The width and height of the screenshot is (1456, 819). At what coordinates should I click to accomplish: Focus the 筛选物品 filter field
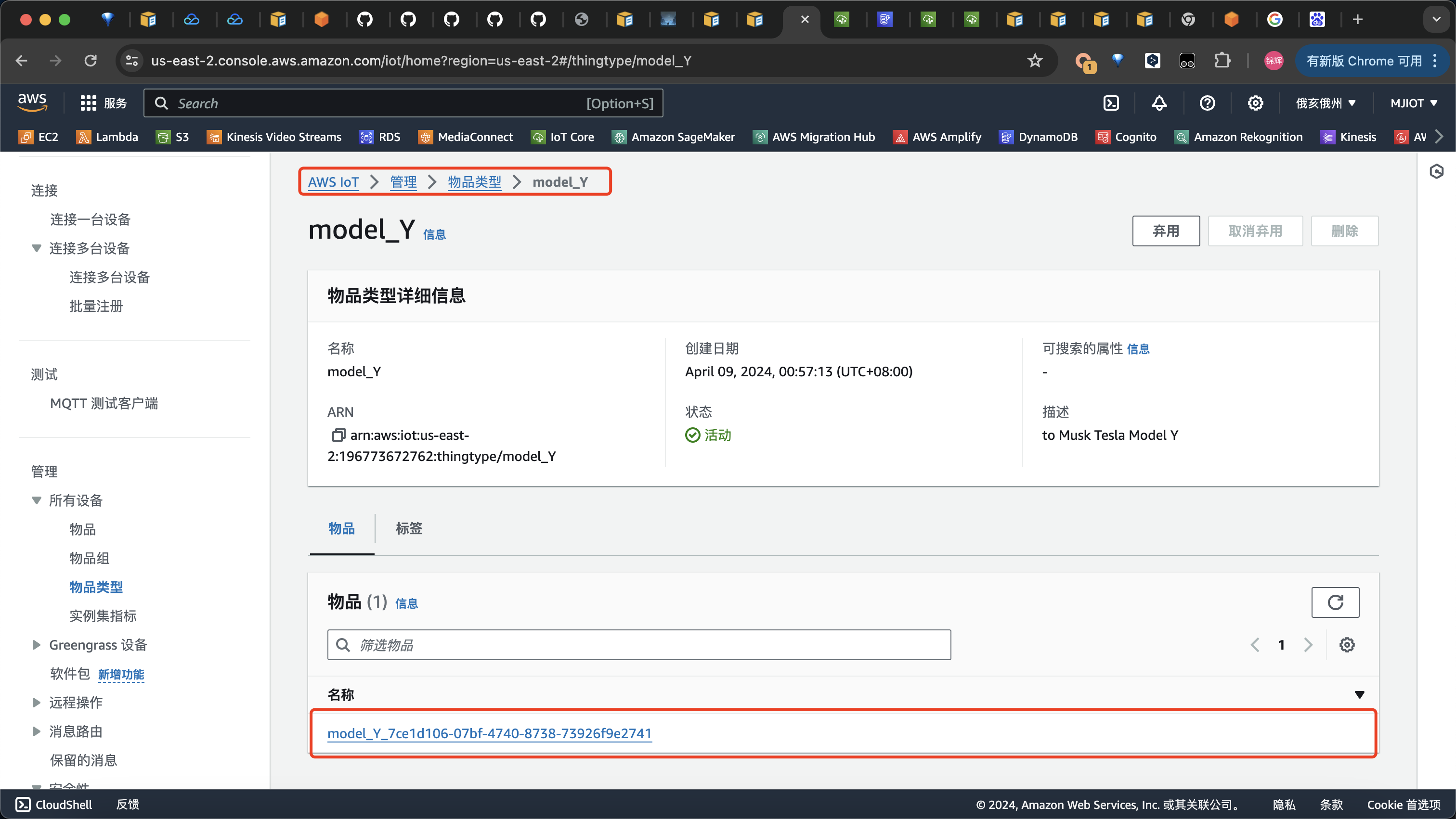point(639,644)
